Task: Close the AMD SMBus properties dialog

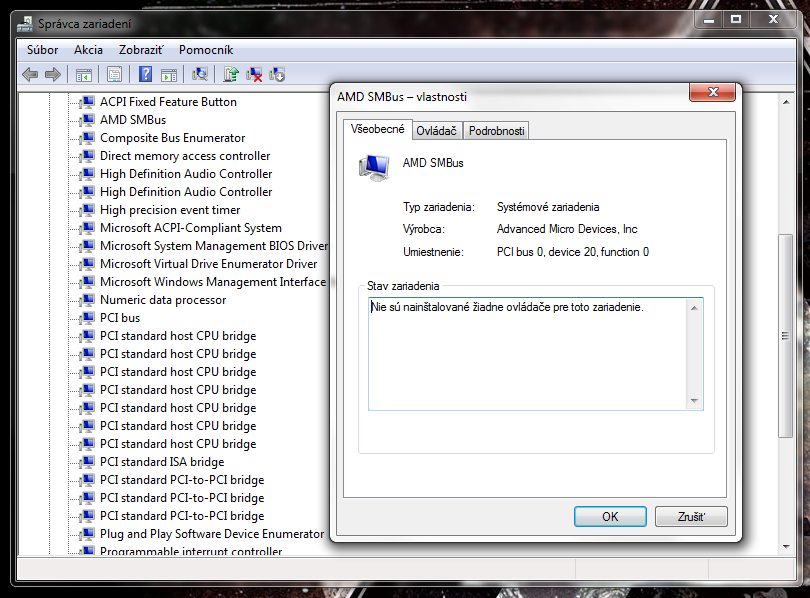Action: tap(712, 92)
